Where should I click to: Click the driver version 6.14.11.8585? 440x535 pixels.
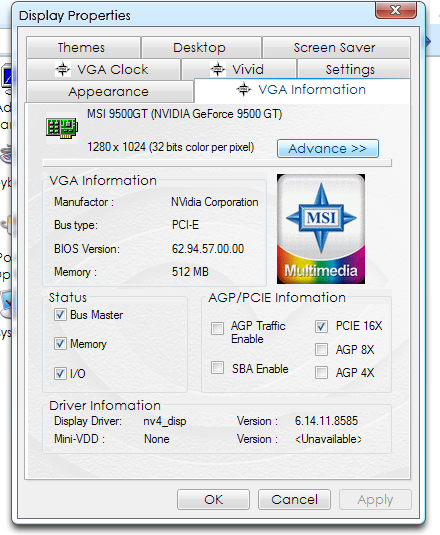click(x=326, y=421)
